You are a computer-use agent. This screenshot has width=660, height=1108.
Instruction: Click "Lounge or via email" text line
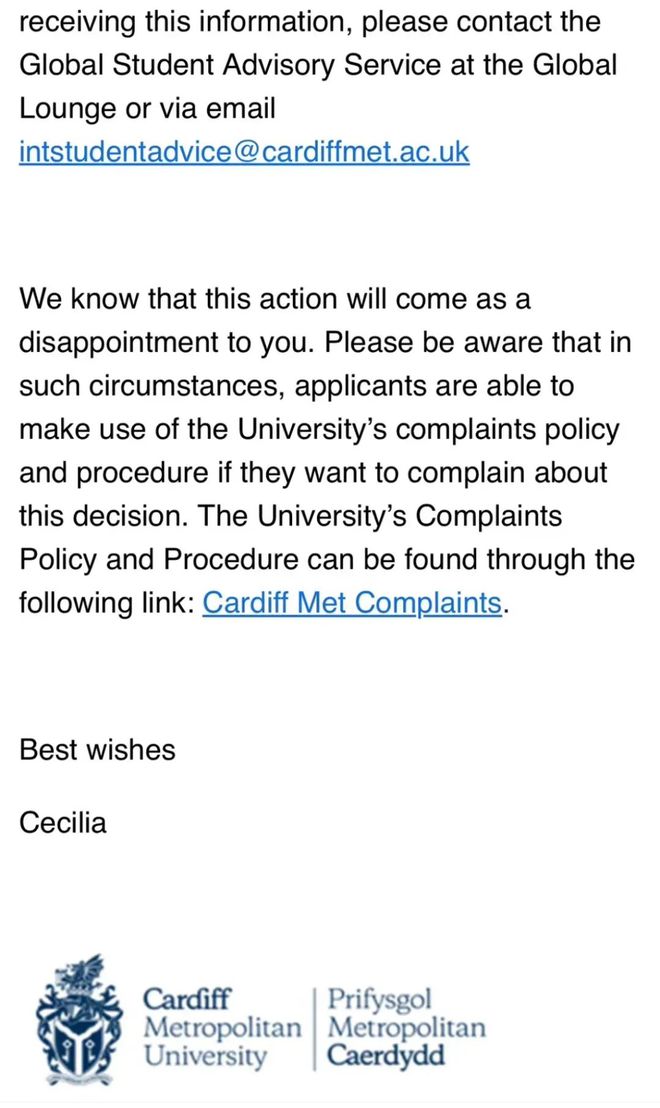tap(147, 108)
